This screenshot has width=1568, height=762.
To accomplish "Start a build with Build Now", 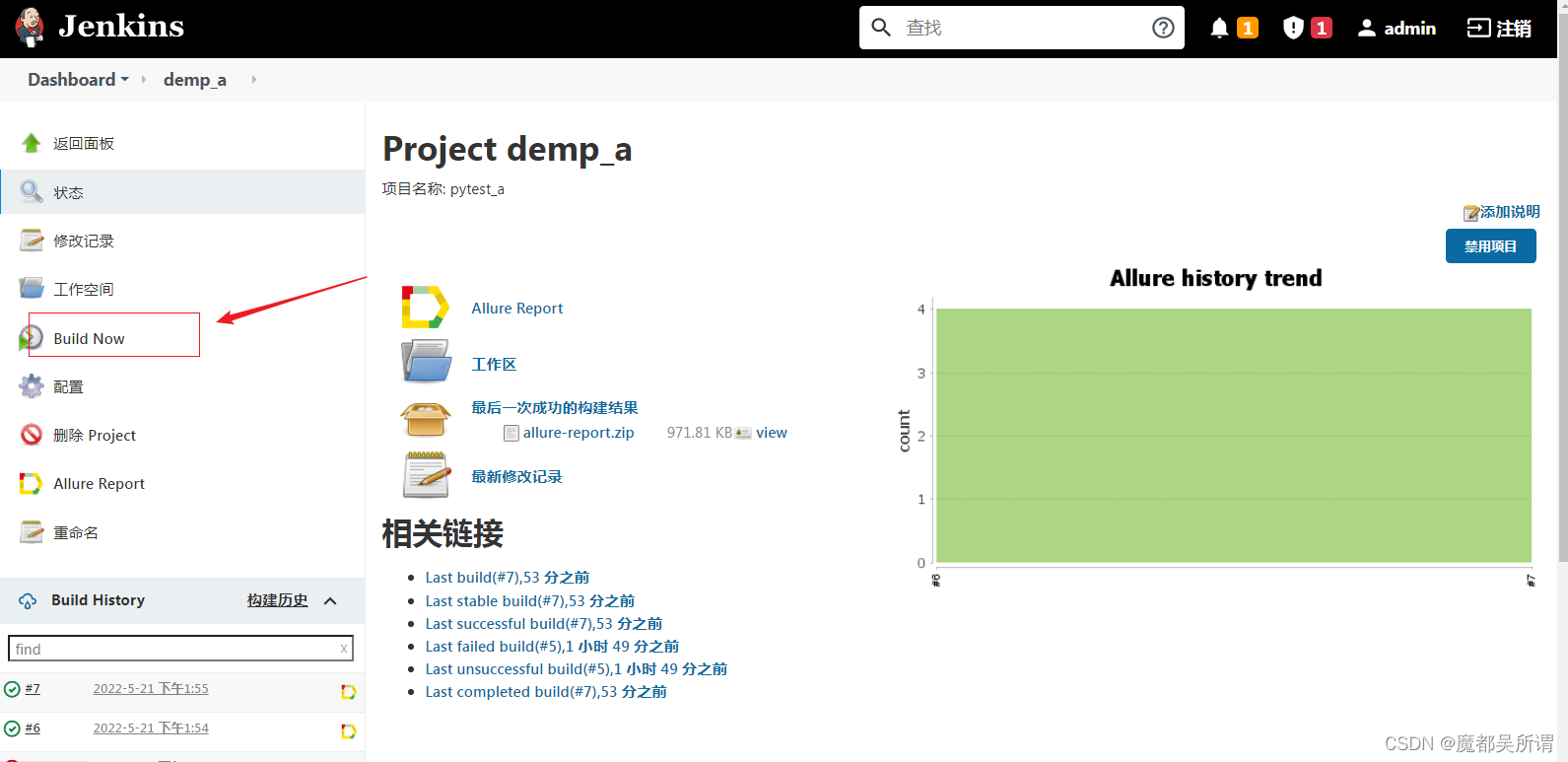I will click(89, 338).
